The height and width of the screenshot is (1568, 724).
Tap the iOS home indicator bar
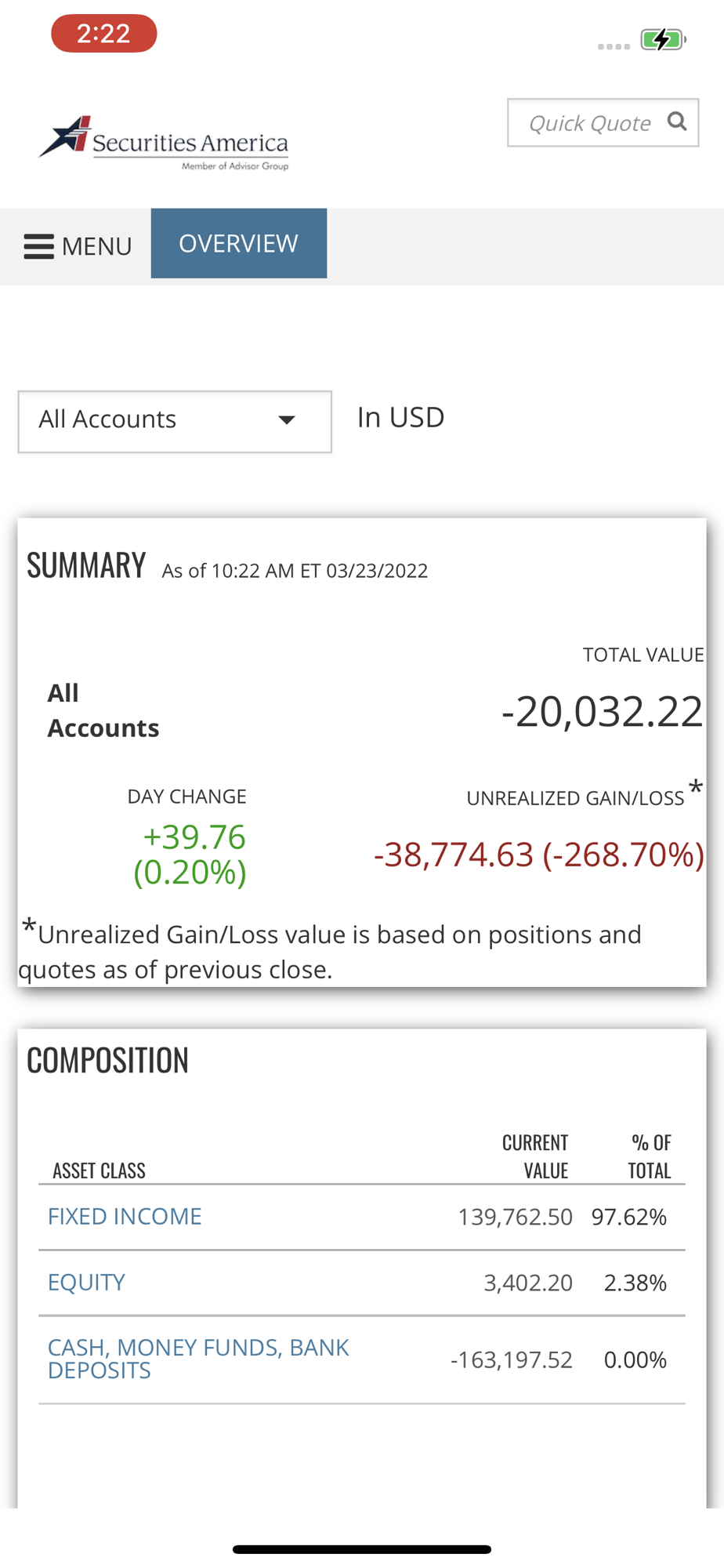pos(362,1549)
